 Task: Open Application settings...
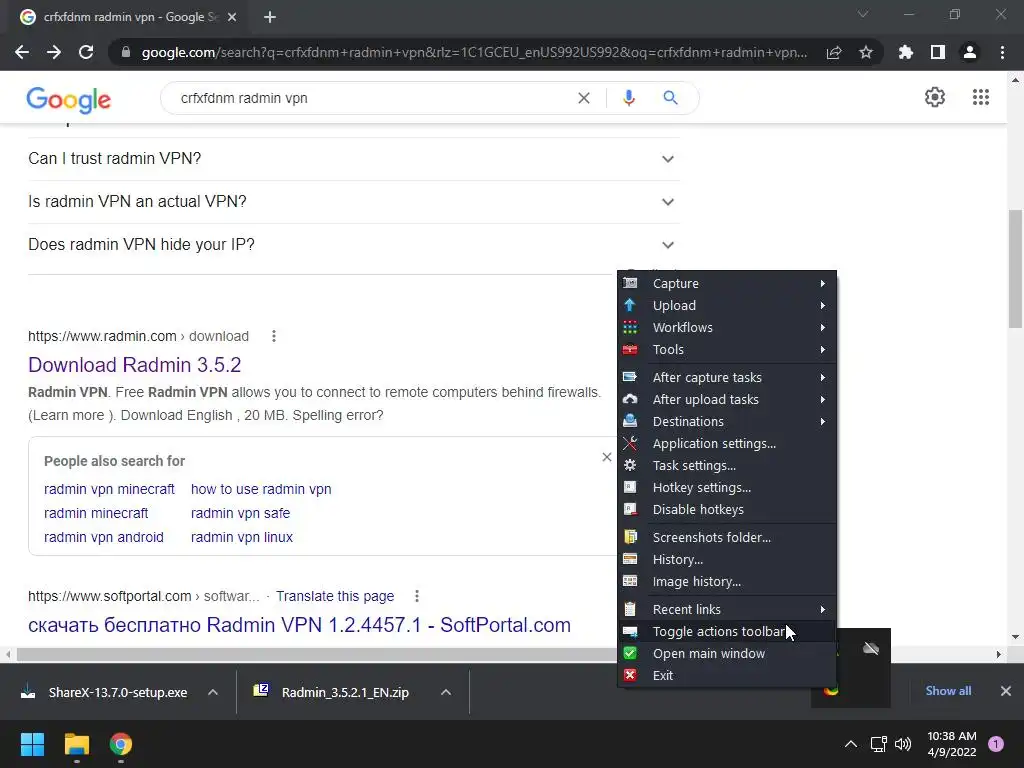click(x=726, y=444)
